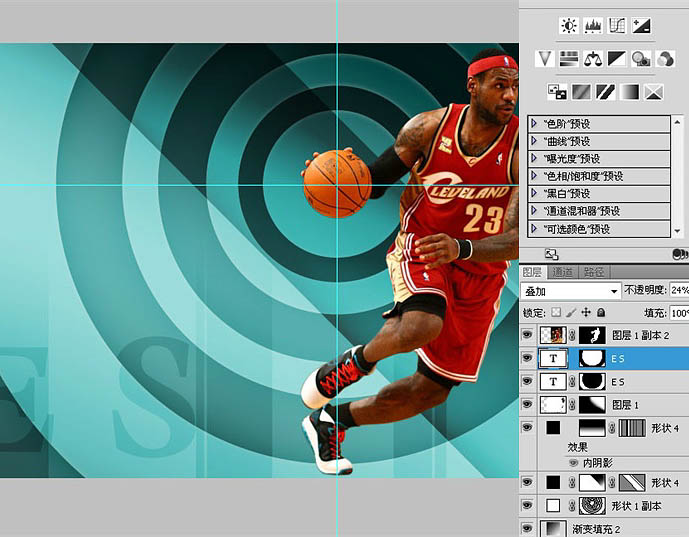This screenshot has width=689, height=537.
Task: Add a Hue/Saturation adjustment
Action: point(569,58)
